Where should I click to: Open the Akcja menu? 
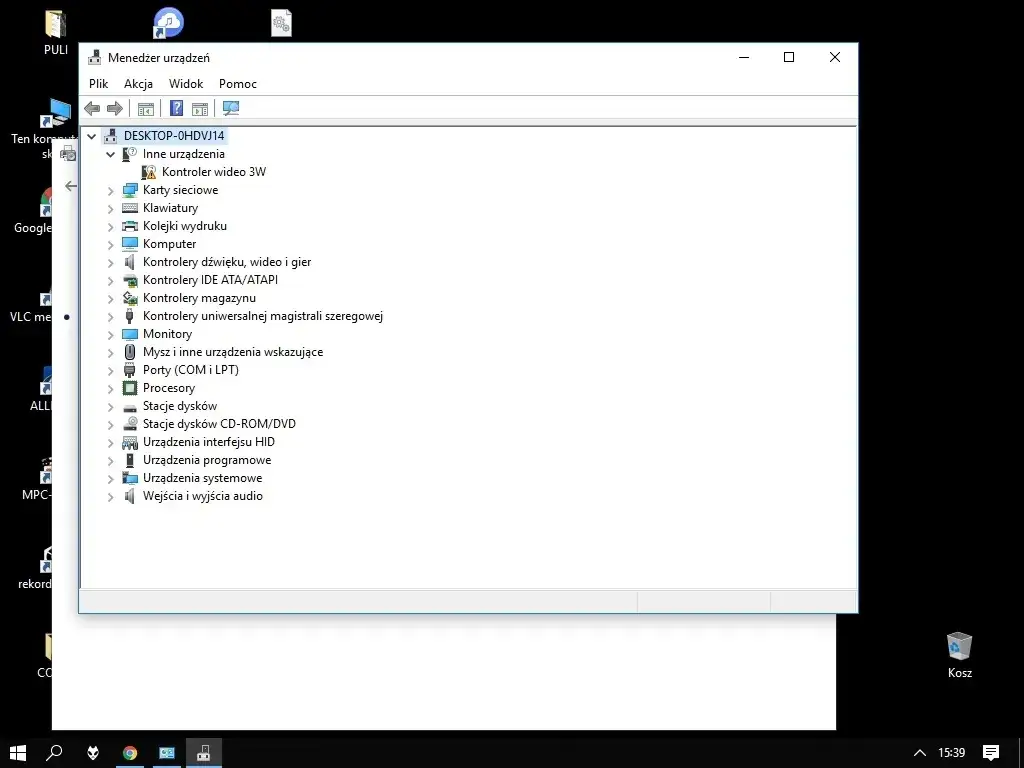pyautogui.click(x=138, y=84)
